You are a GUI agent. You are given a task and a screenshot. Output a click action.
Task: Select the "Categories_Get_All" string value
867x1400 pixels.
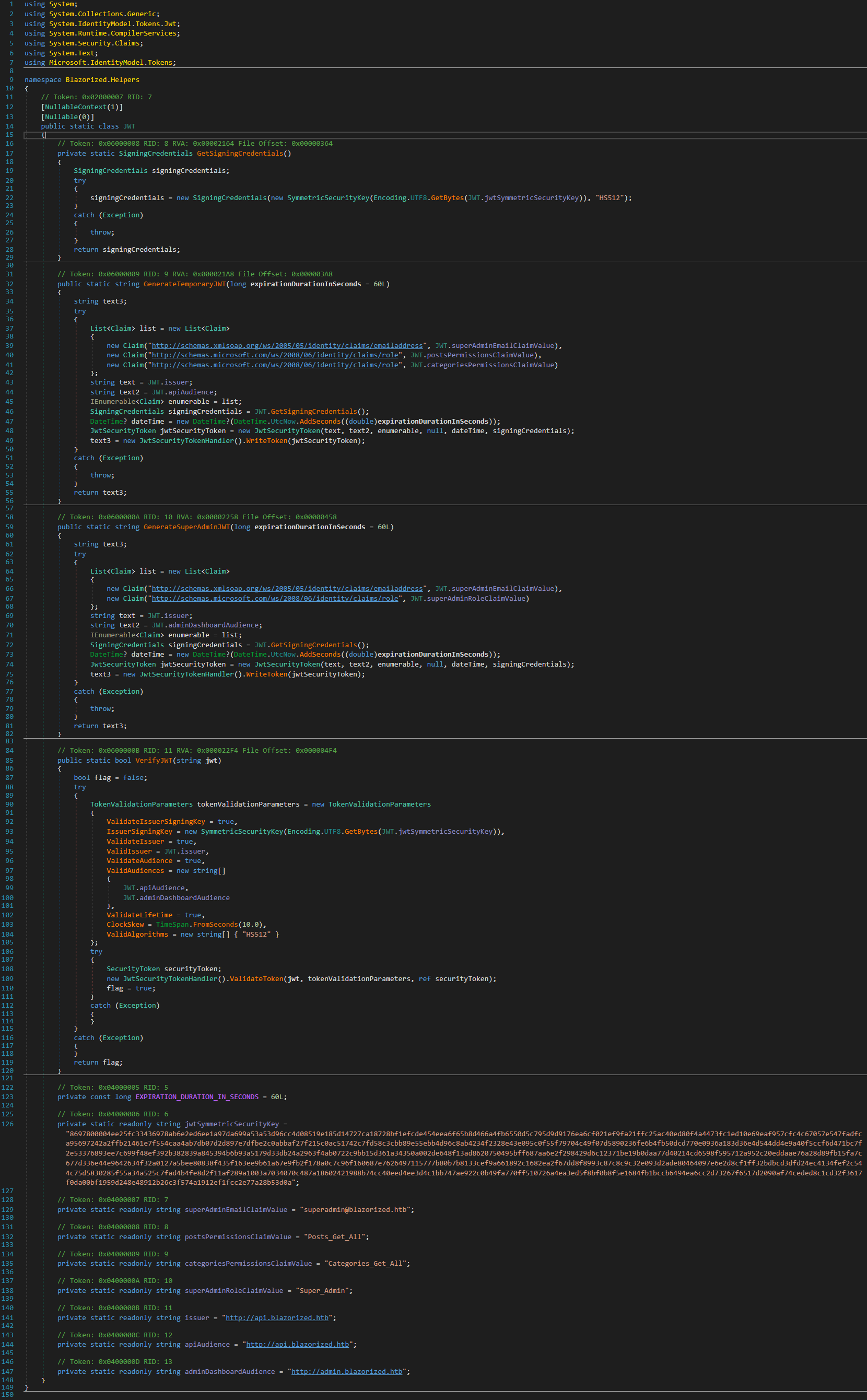[365, 1263]
